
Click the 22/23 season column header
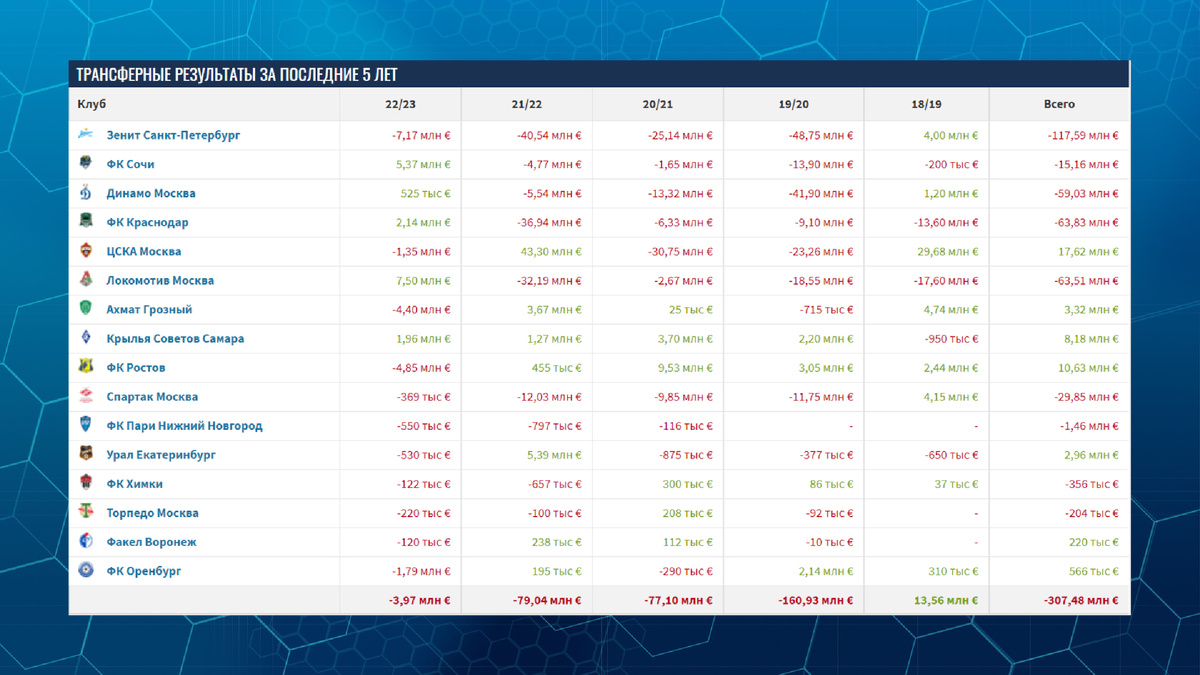[x=400, y=104]
